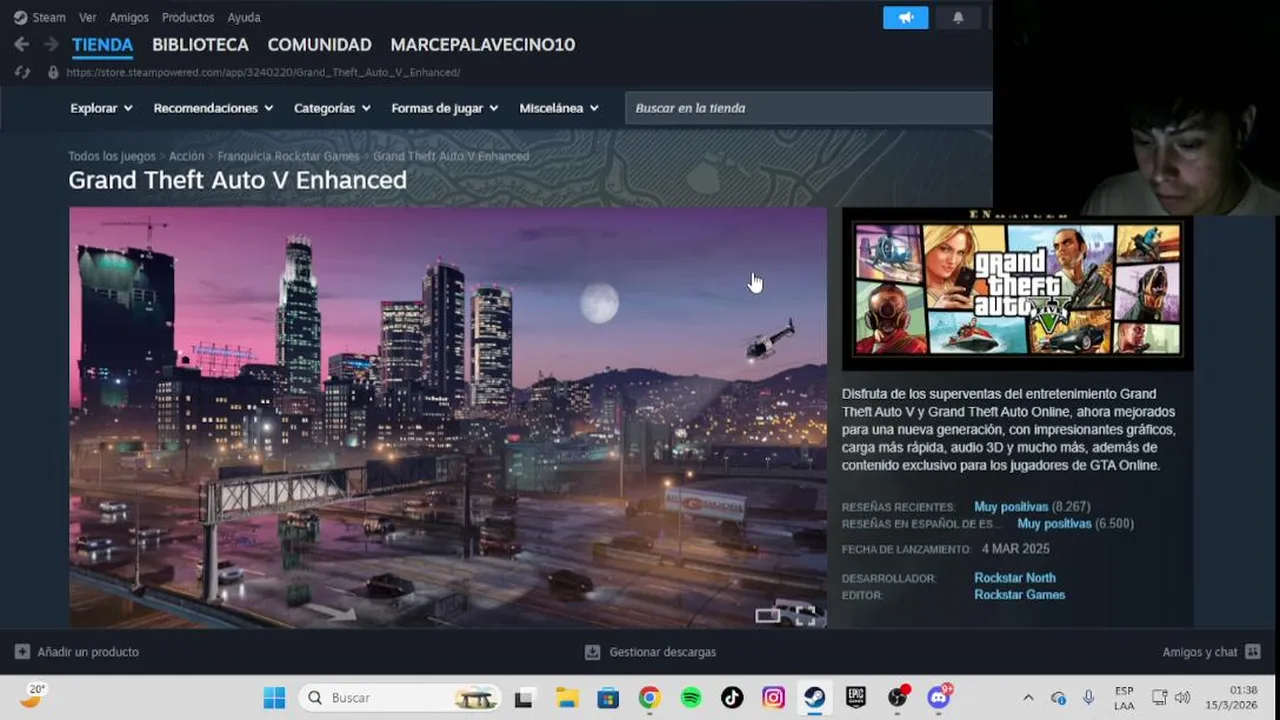The image size is (1280, 720).
Task: Open the bell notifications icon
Action: pyautogui.click(x=958, y=17)
